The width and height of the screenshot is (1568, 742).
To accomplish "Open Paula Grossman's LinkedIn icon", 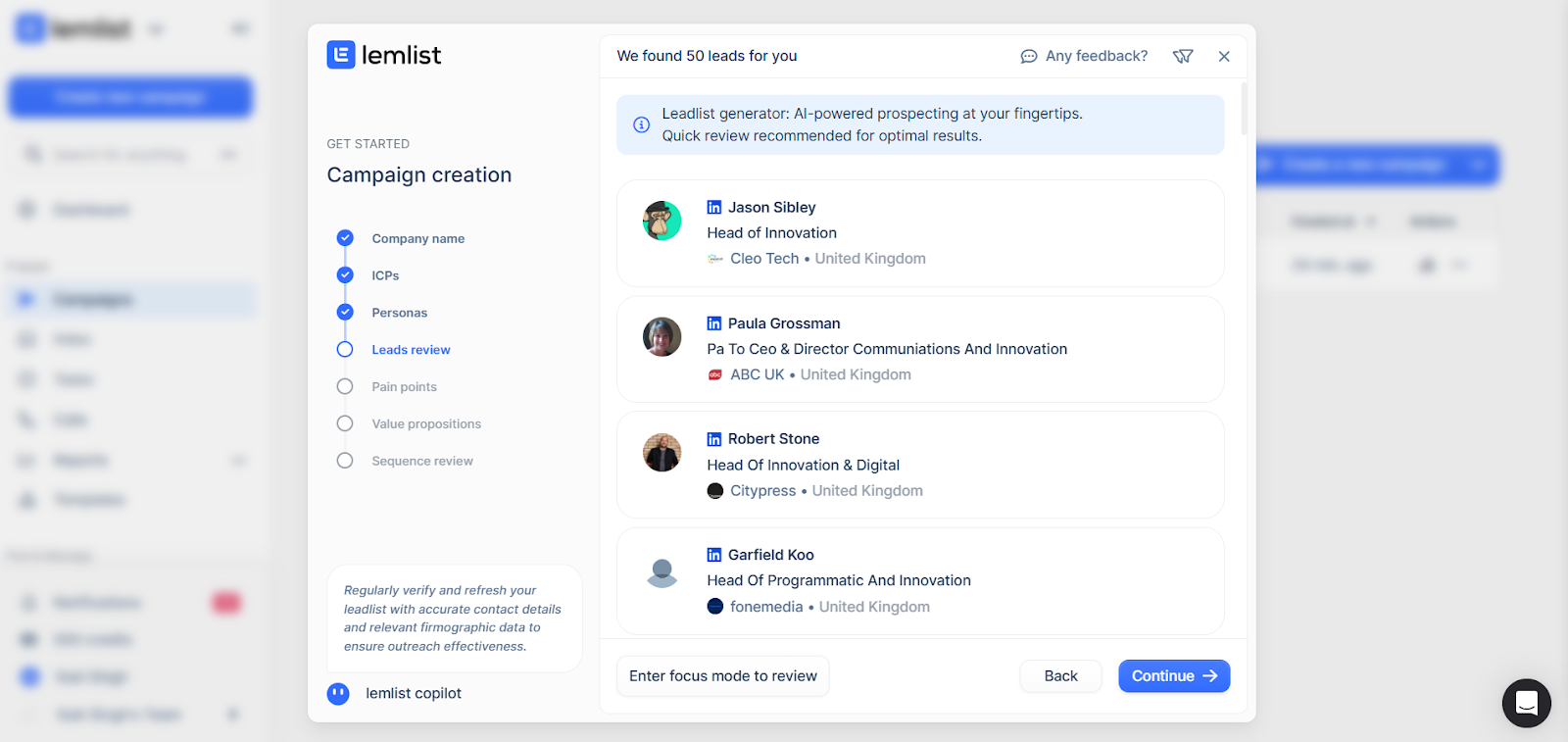I will pyautogui.click(x=714, y=323).
